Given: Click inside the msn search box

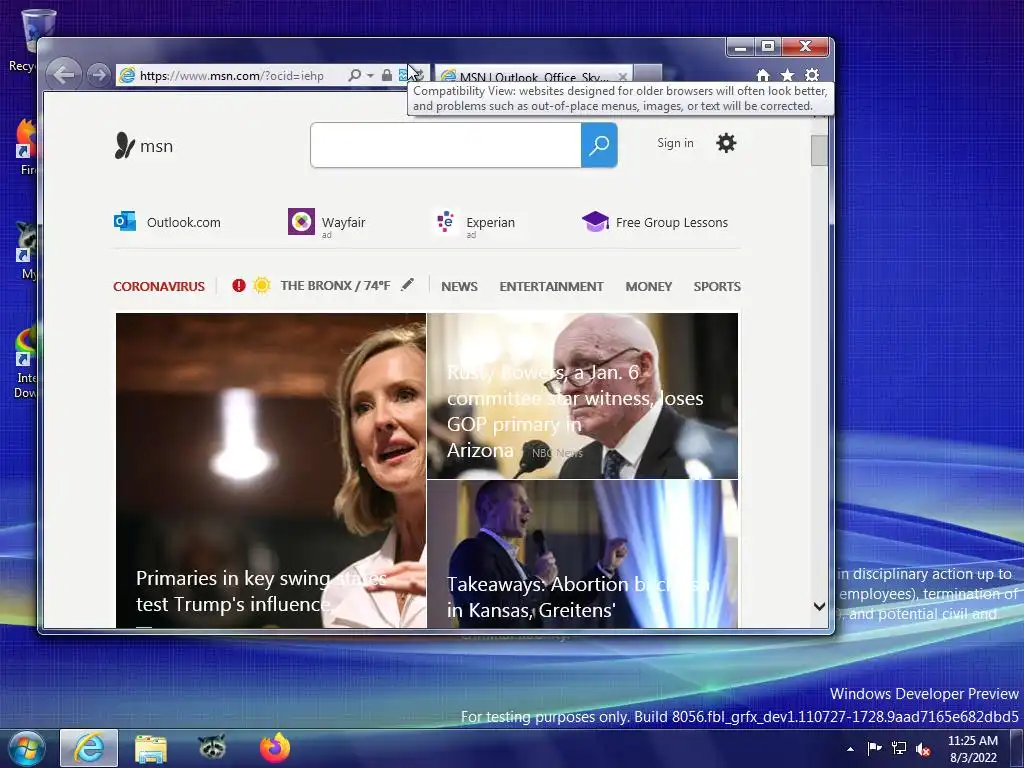Looking at the screenshot, I should 445,145.
